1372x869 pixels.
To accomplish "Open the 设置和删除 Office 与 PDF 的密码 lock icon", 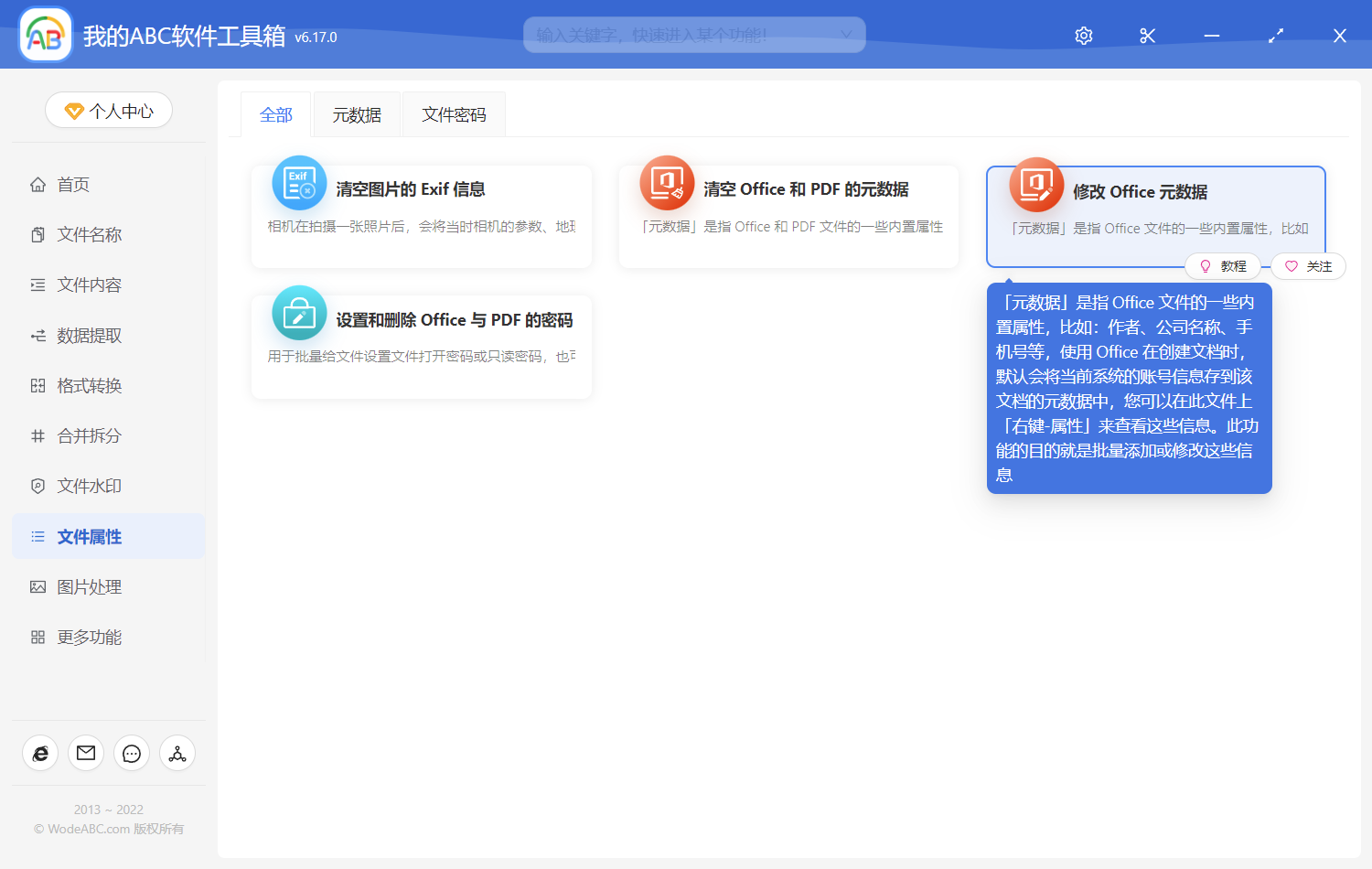I will 299,313.
